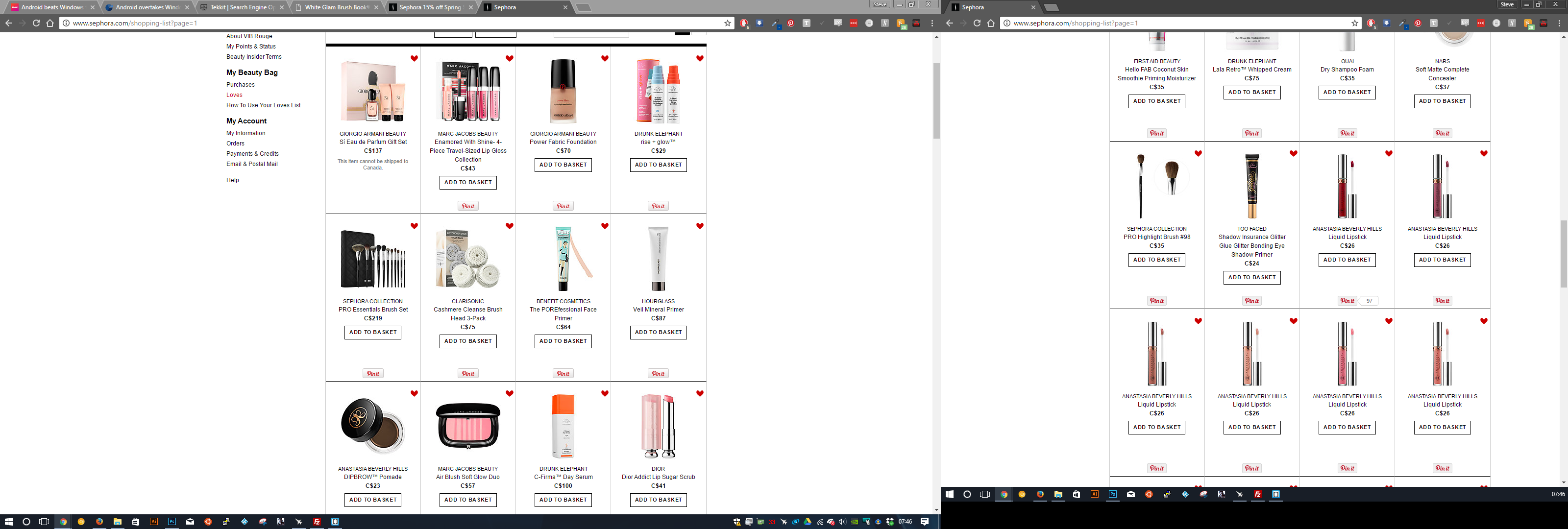Open Task View on left taskbar
Screen dimensions: 1568x529
click(x=44, y=522)
